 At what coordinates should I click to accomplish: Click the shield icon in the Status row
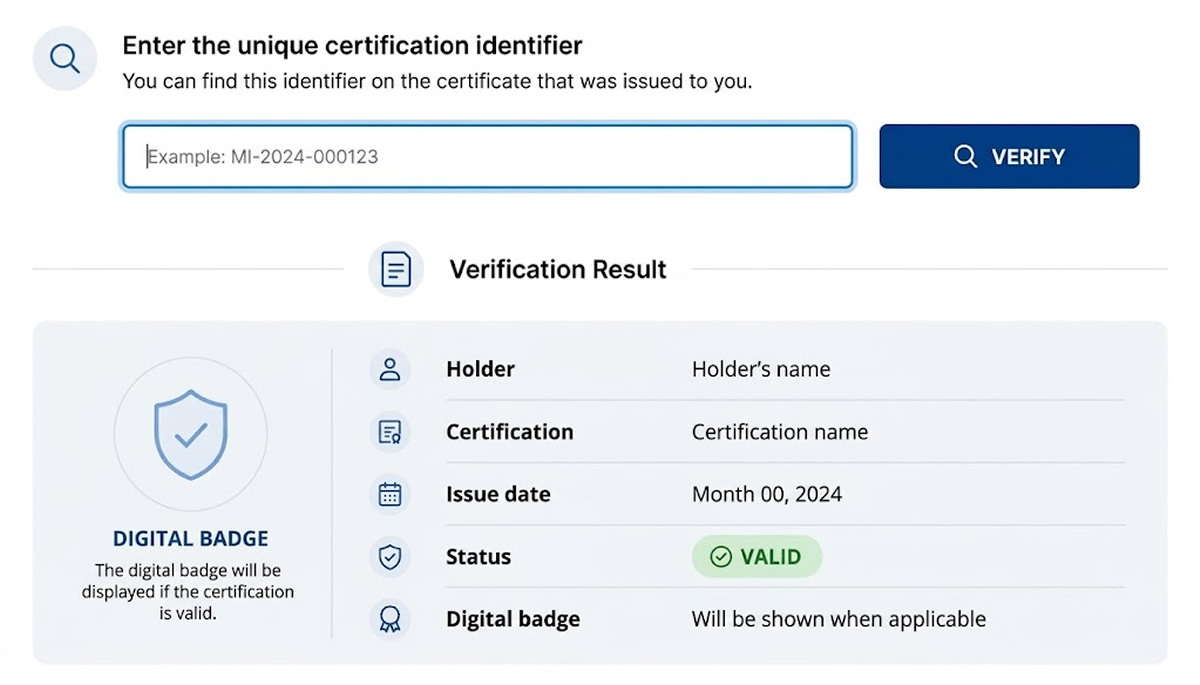coord(390,557)
